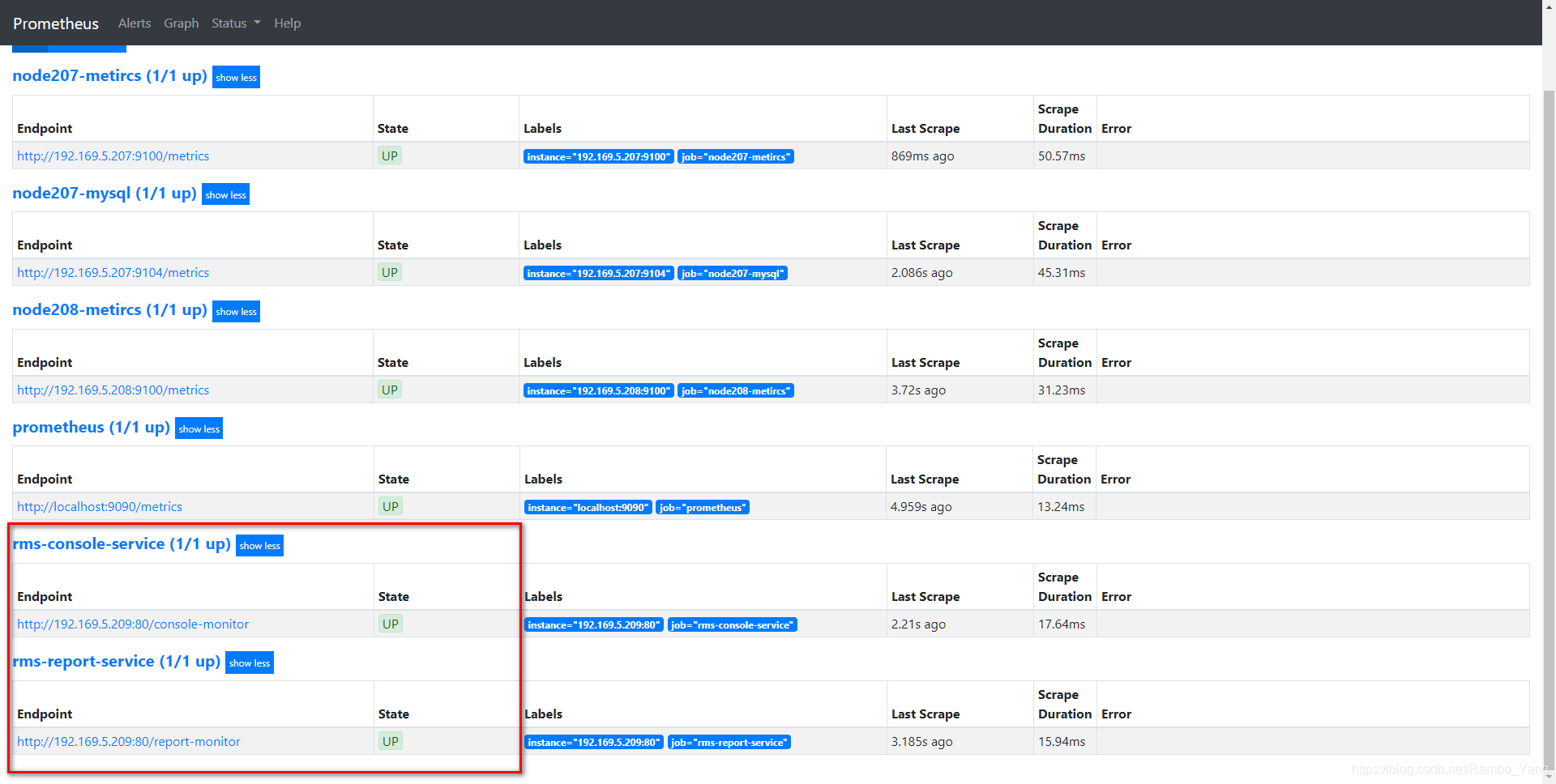Open endpoint http://192.169.5.208:9100/metrics
1556x784 pixels.
click(x=113, y=390)
